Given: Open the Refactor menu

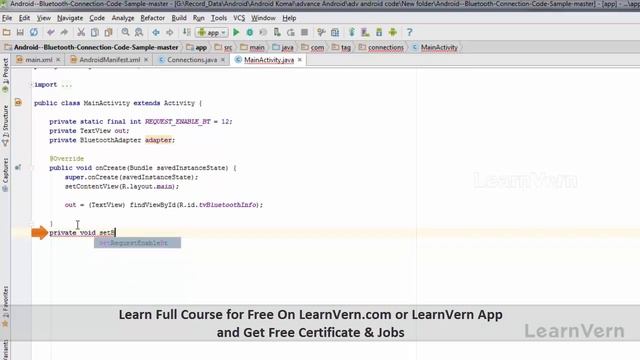Looking at the screenshot, I should point(153,18).
